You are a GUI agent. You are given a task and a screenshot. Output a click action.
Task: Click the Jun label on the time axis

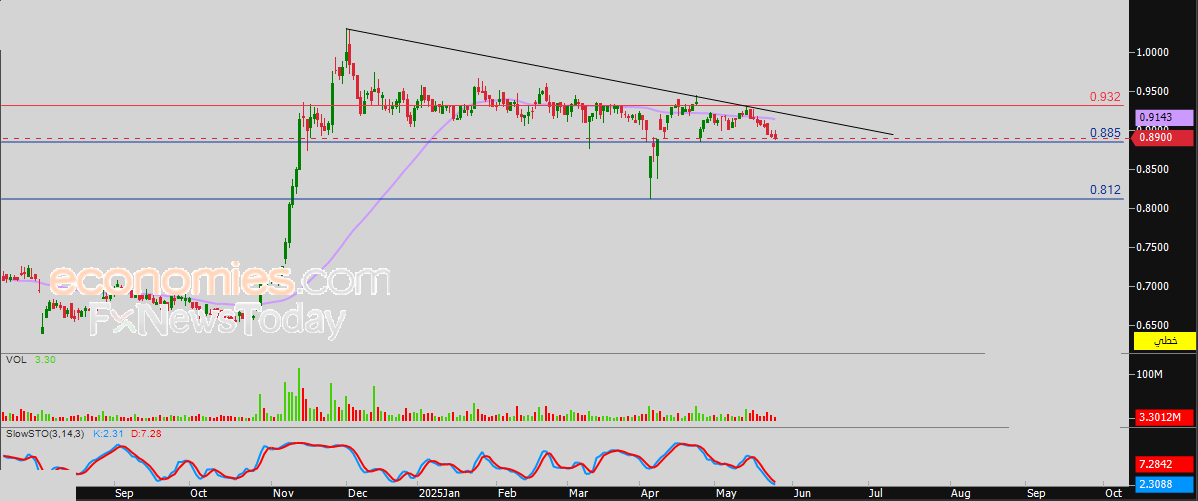(801, 493)
